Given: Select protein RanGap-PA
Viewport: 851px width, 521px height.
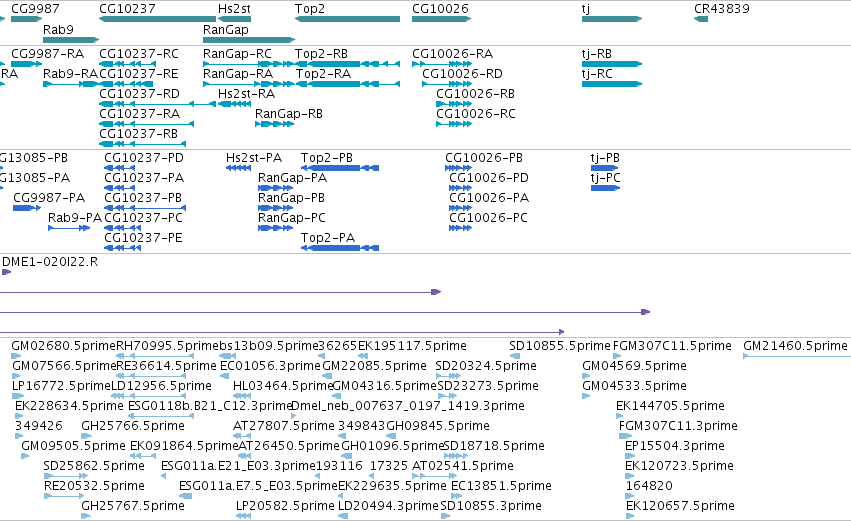Looking at the screenshot, I should pyautogui.click(x=276, y=188).
